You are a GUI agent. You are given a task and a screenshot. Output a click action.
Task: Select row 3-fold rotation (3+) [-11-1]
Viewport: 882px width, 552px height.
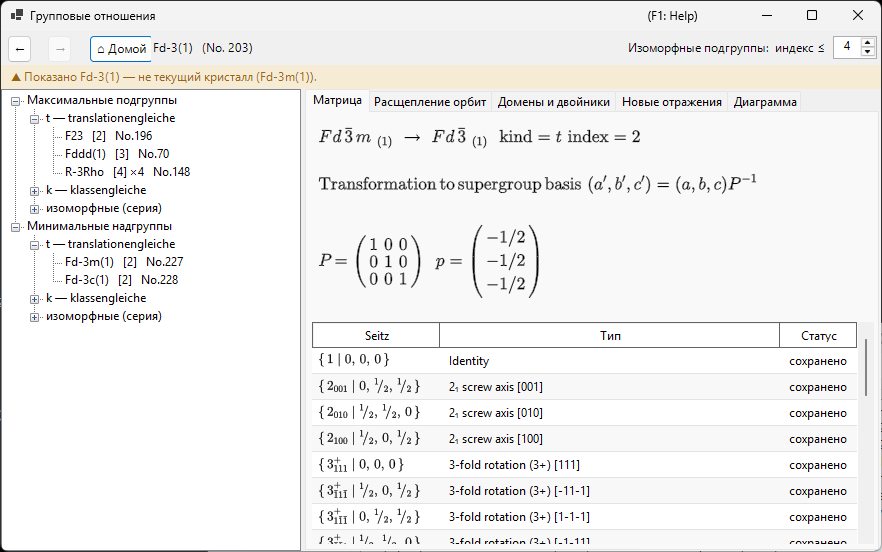tap(584, 491)
